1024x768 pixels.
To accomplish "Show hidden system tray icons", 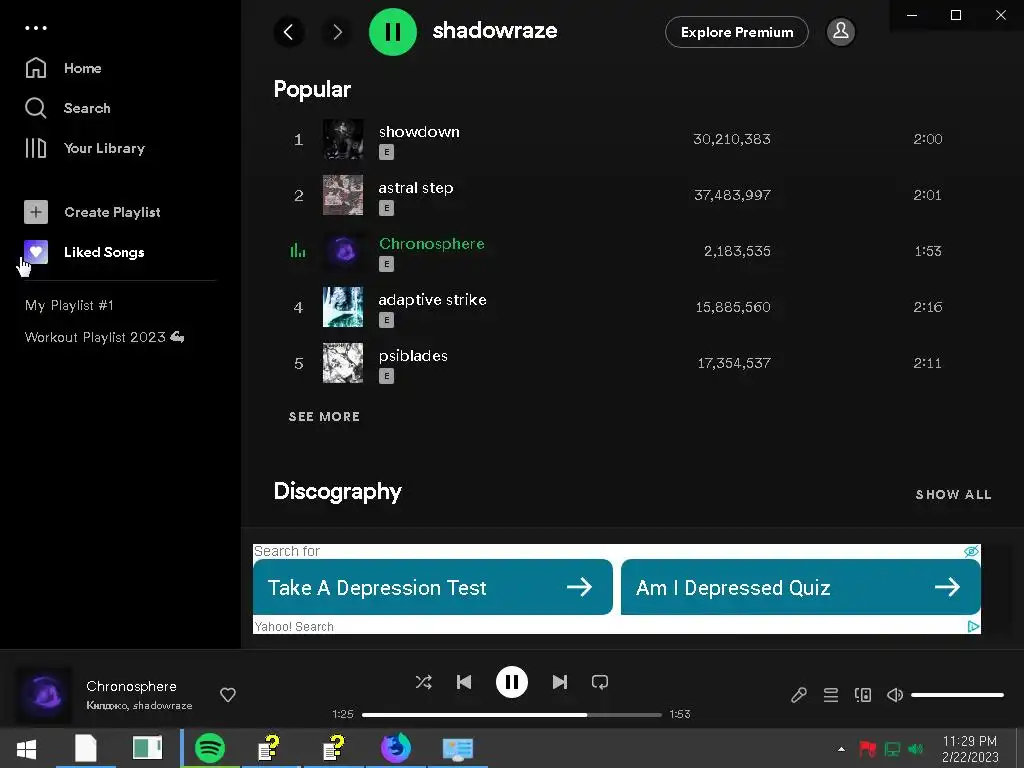I will 841,749.
